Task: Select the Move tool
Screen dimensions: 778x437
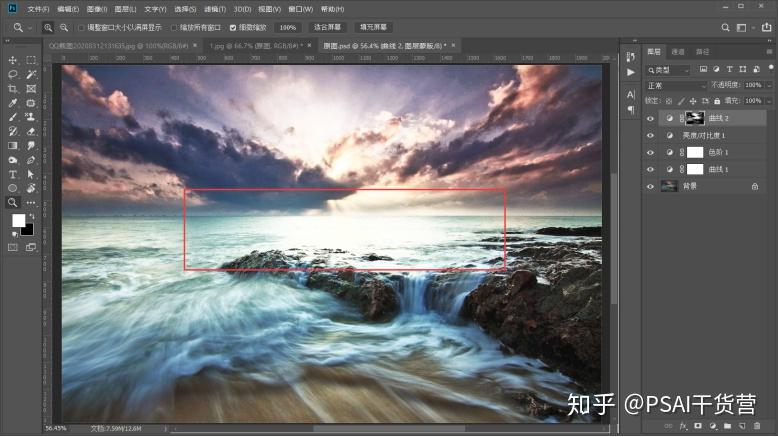Action: [x=12, y=60]
